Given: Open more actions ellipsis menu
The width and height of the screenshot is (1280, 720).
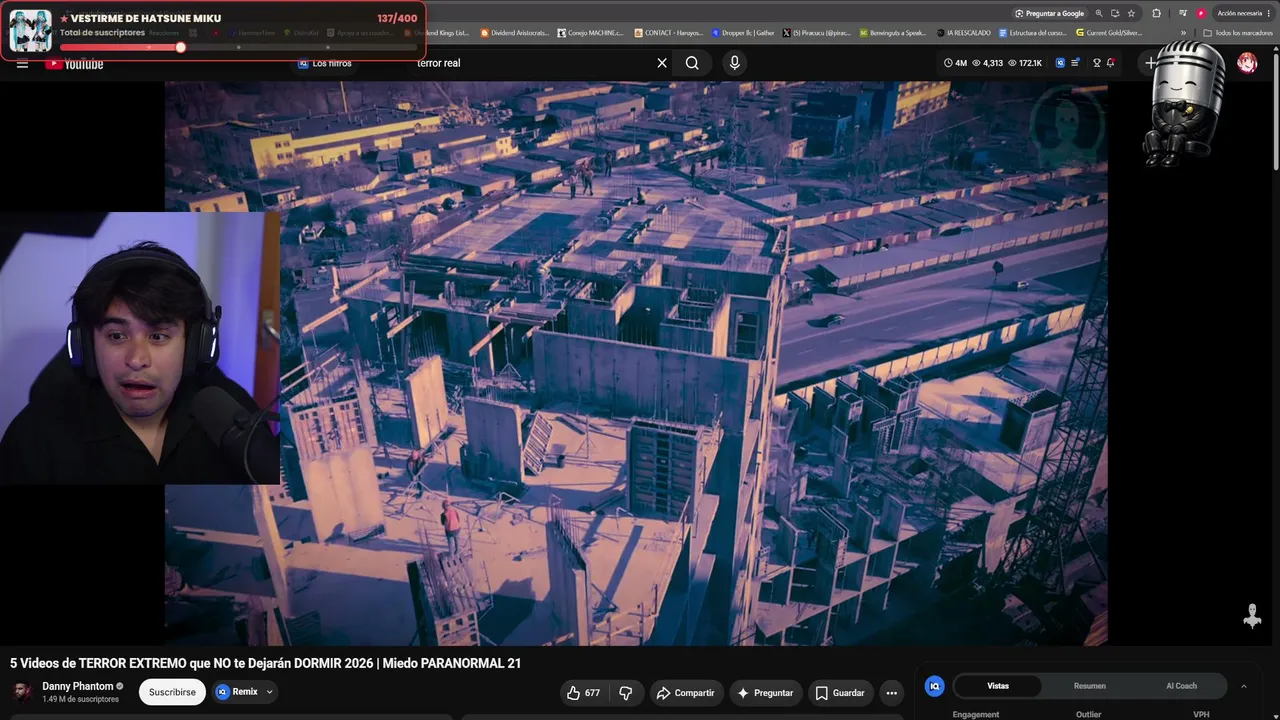Looking at the screenshot, I should 891,693.
